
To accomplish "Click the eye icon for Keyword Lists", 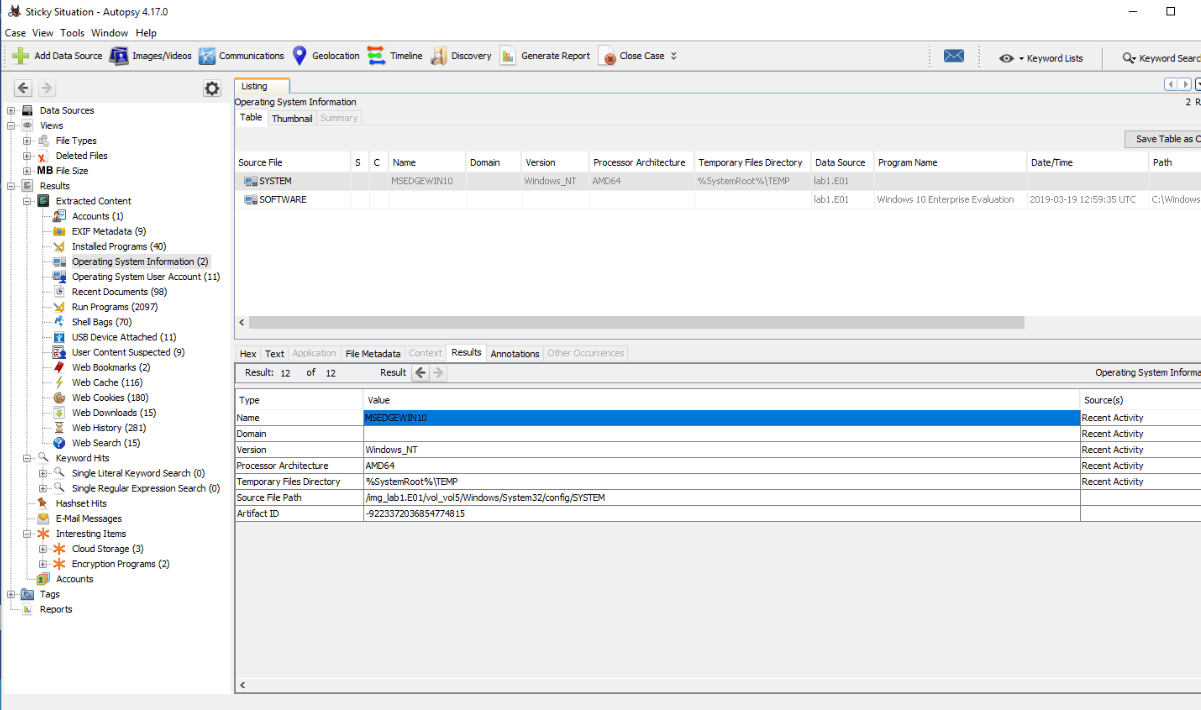I will 1006,58.
